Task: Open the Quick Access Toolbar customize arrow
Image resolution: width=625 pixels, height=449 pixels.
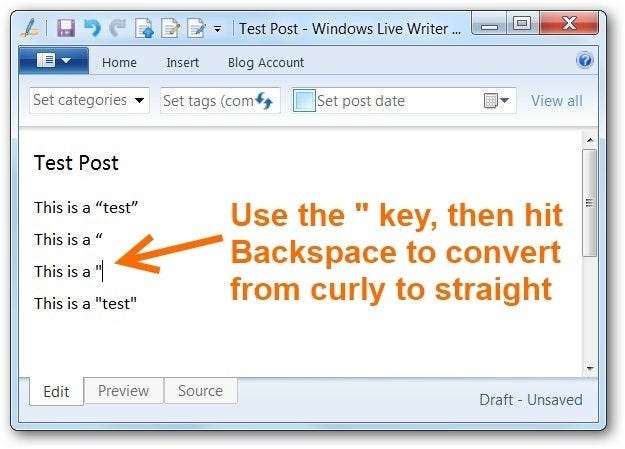Action: (218, 29)
